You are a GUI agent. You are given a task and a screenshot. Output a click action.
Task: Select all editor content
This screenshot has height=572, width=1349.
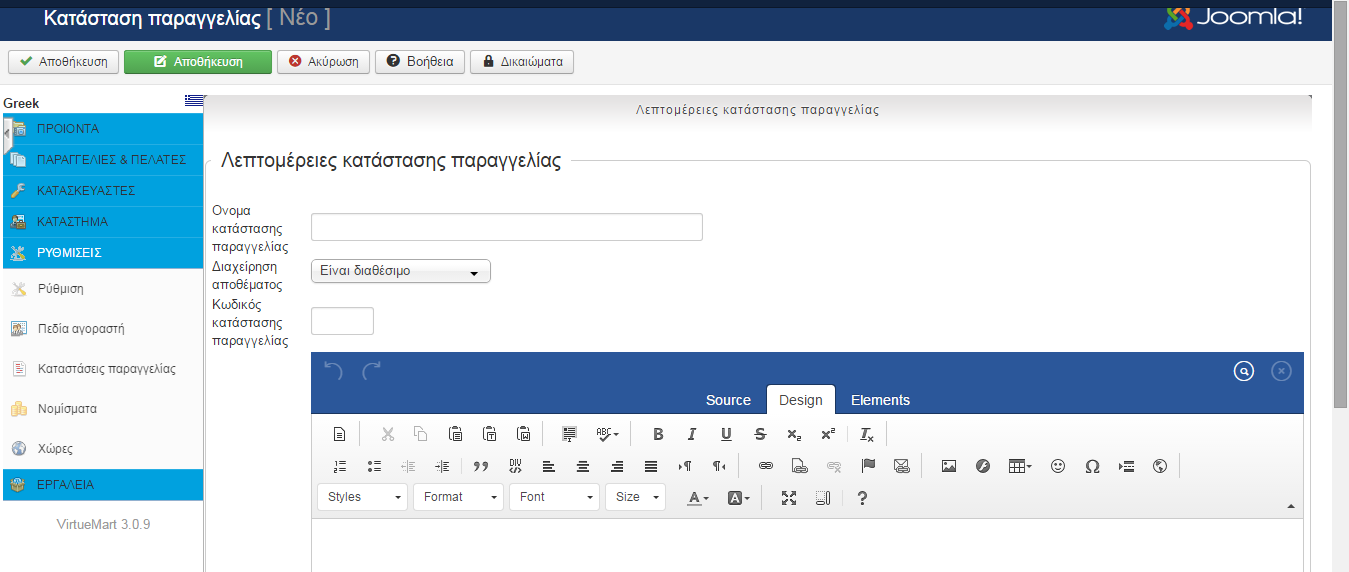click(570, 434)
